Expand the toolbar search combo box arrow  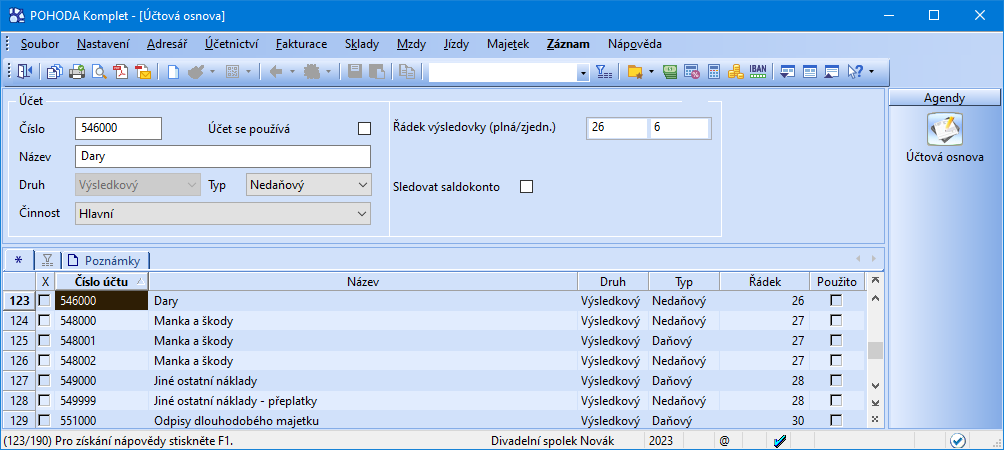click(583, 73)
